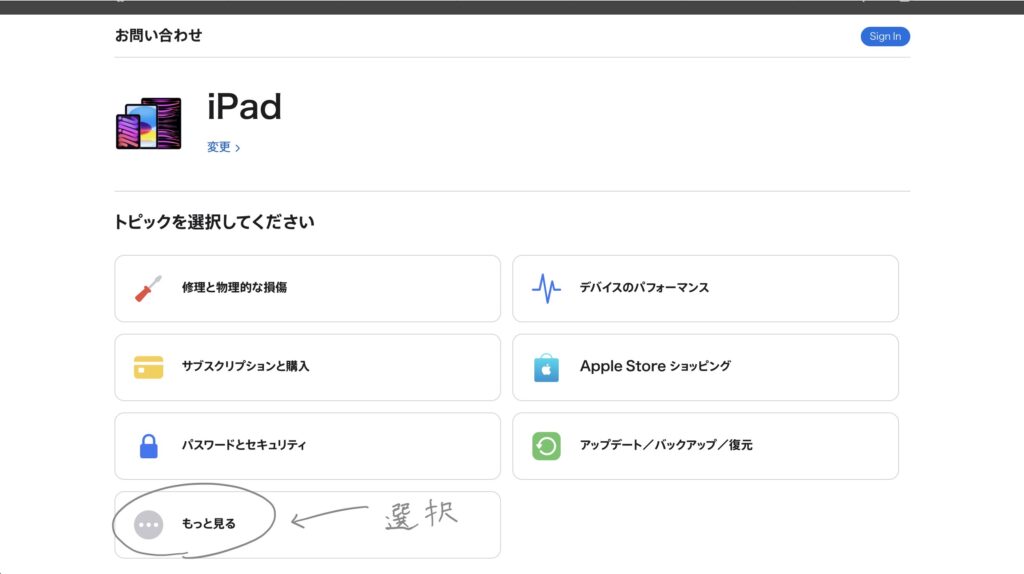Choose the デバイスのパフォーマンス topic label

(644, 288)
